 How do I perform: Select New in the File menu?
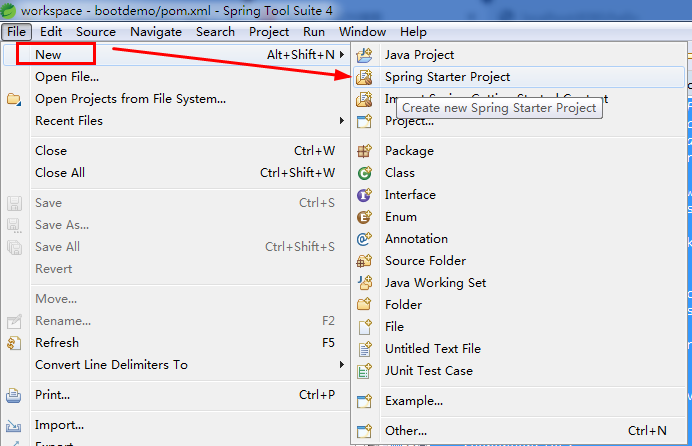[175, 55]
